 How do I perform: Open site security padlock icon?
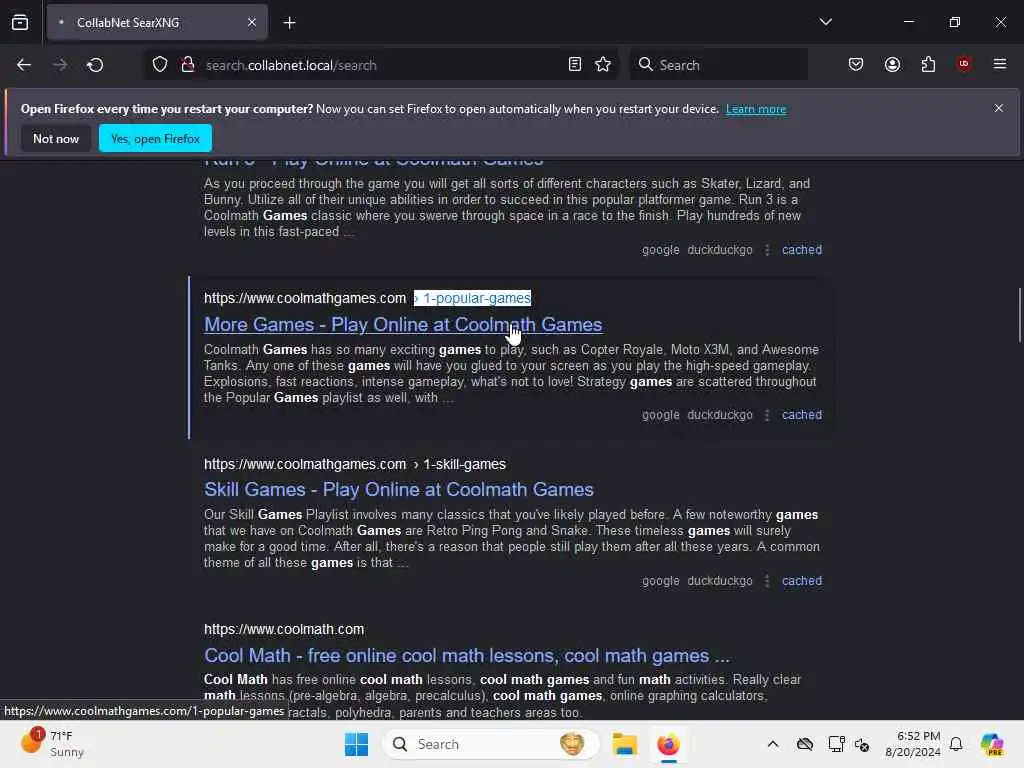tap(187, 65)
